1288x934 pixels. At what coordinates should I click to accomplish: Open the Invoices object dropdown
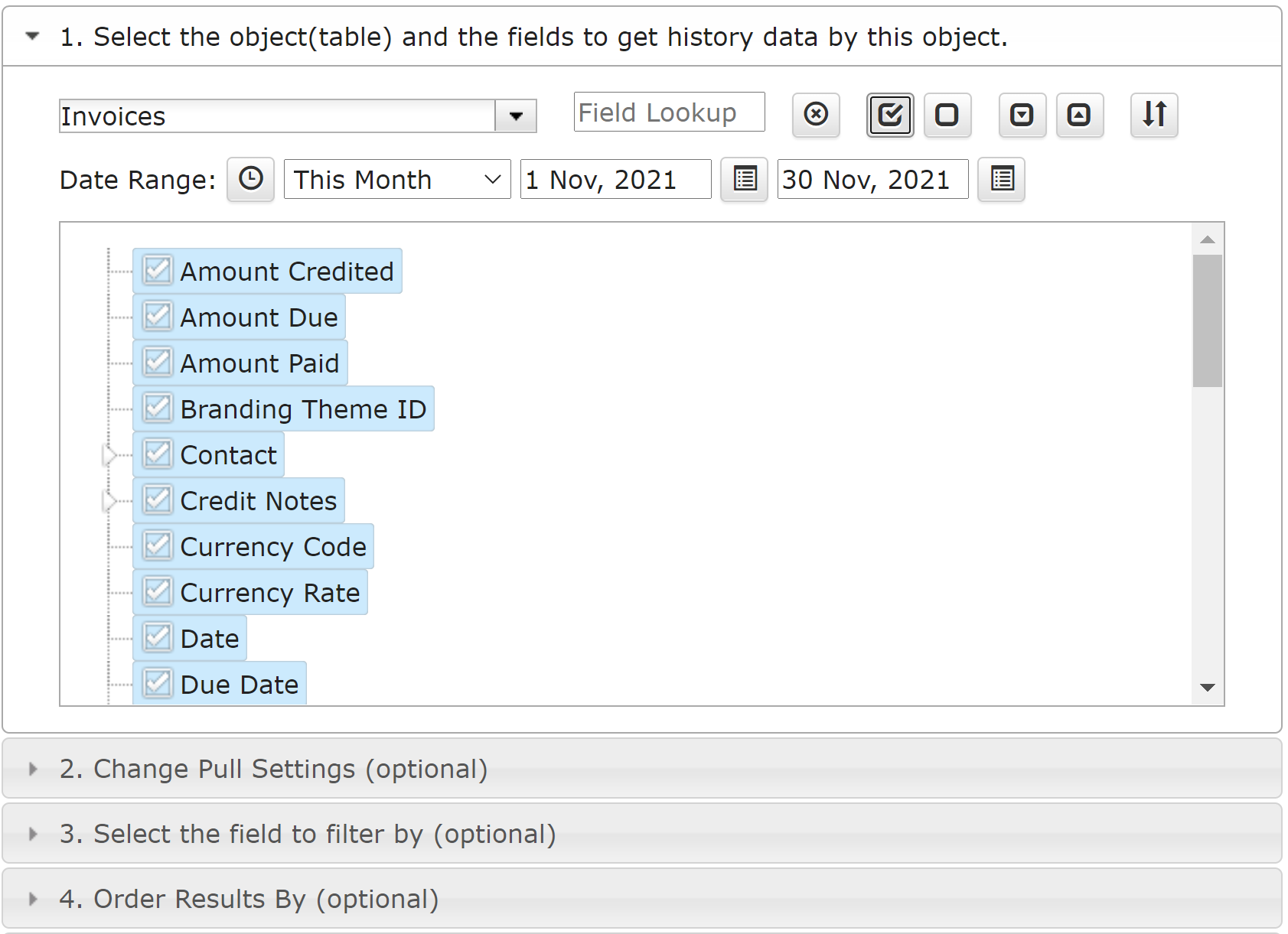point(516,116)
